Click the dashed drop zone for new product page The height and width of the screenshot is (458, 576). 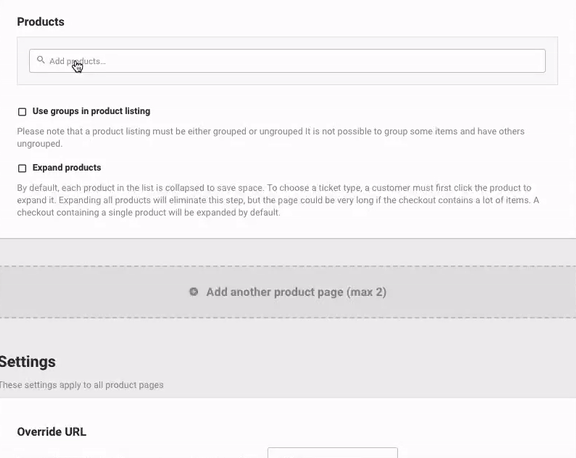tap(288, 292)
